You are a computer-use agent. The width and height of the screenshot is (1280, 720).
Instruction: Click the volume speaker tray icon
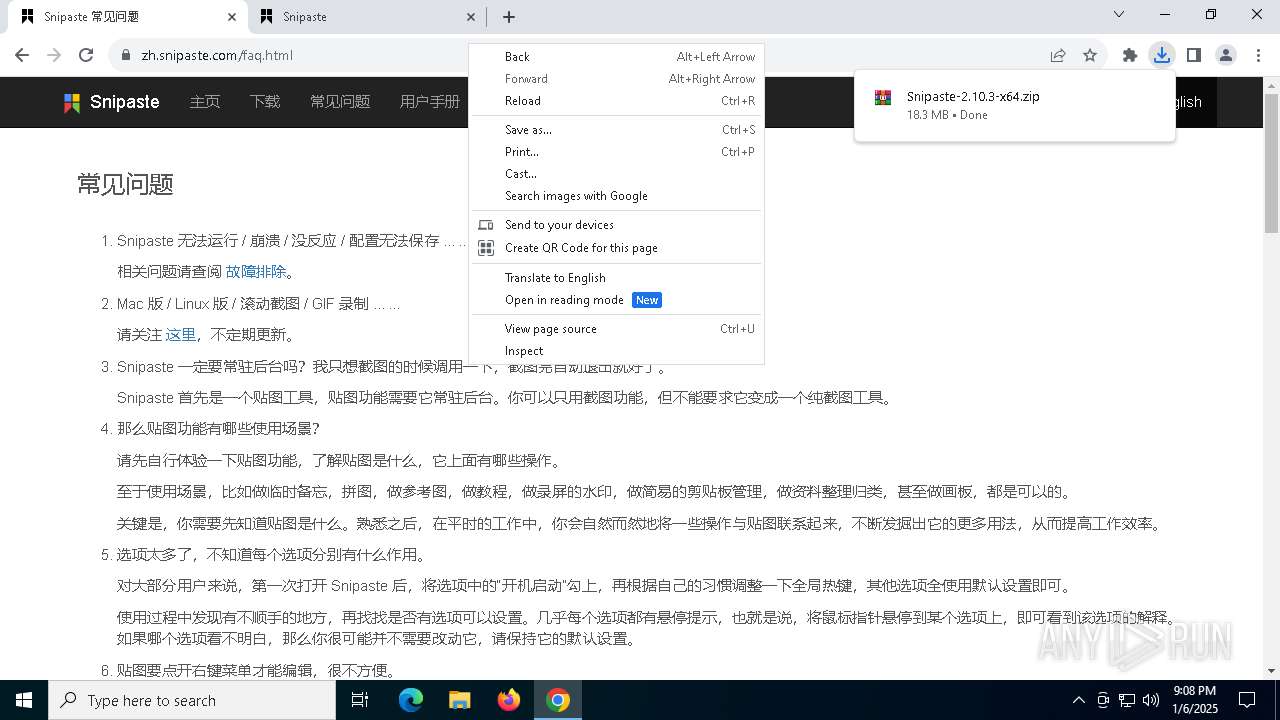point(1151,700)
